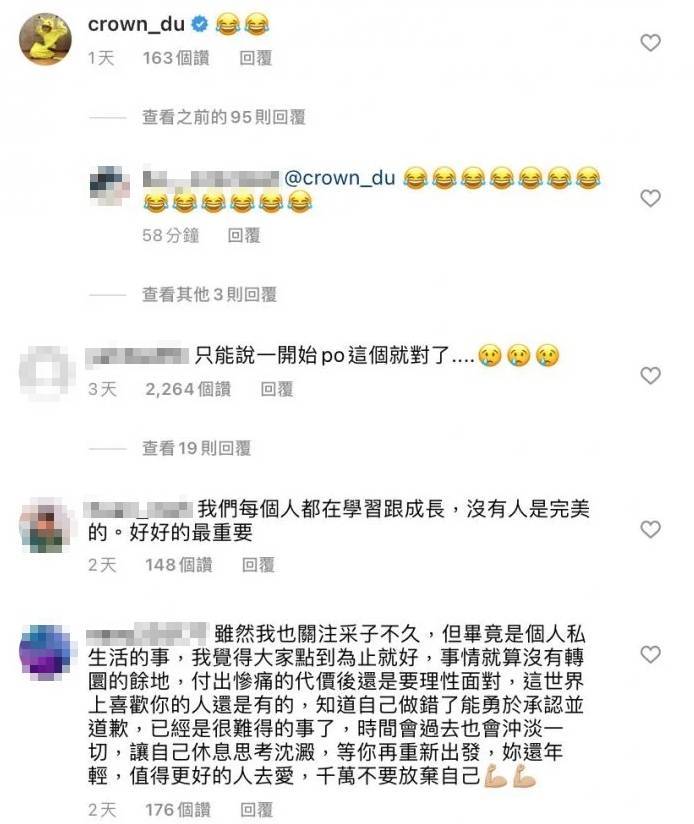
Task: Expand 查看19則回覆
Action: pyautogui.click(x=196, y=448)
